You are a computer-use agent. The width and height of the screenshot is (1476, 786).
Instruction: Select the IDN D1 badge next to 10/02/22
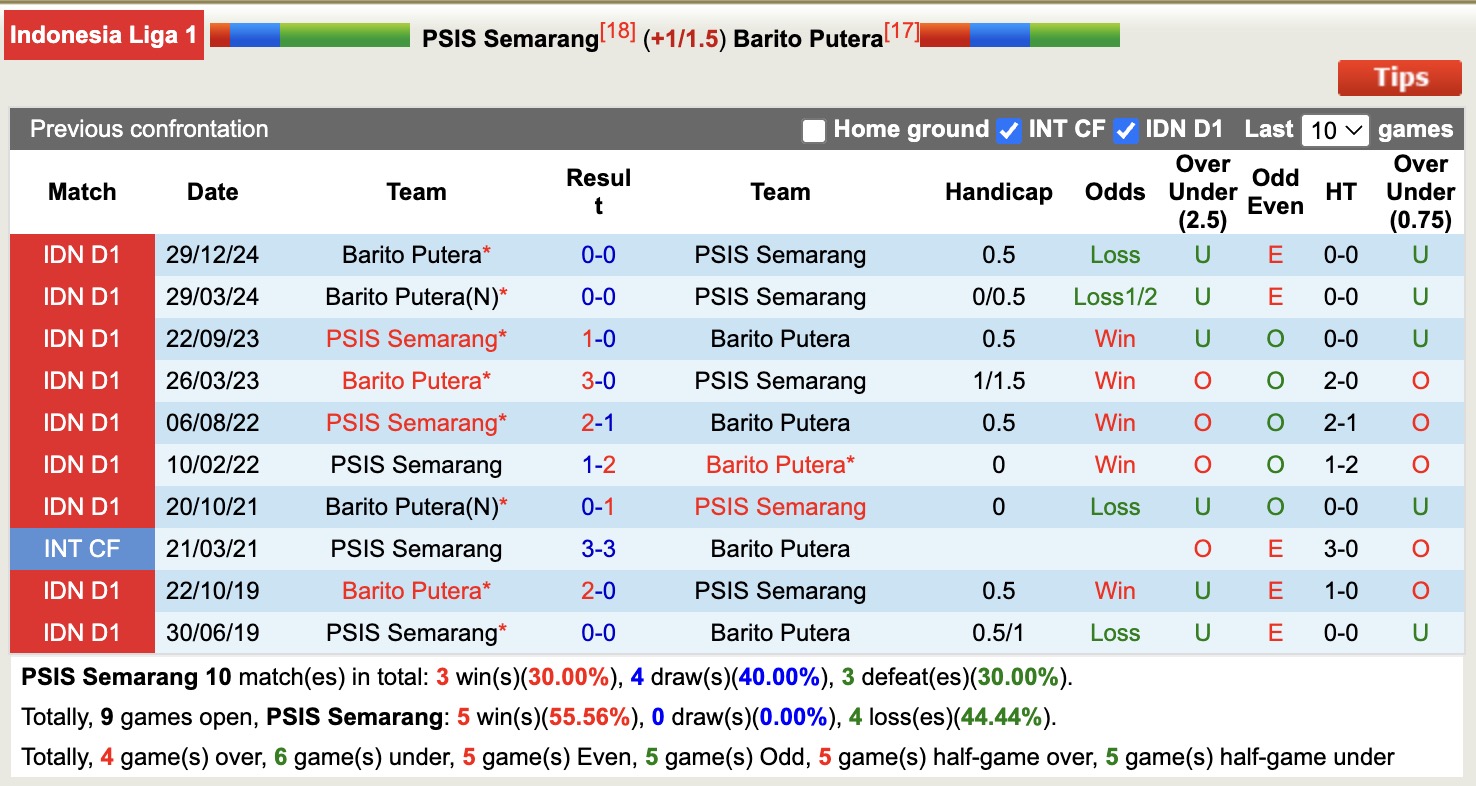click(81, 464)
